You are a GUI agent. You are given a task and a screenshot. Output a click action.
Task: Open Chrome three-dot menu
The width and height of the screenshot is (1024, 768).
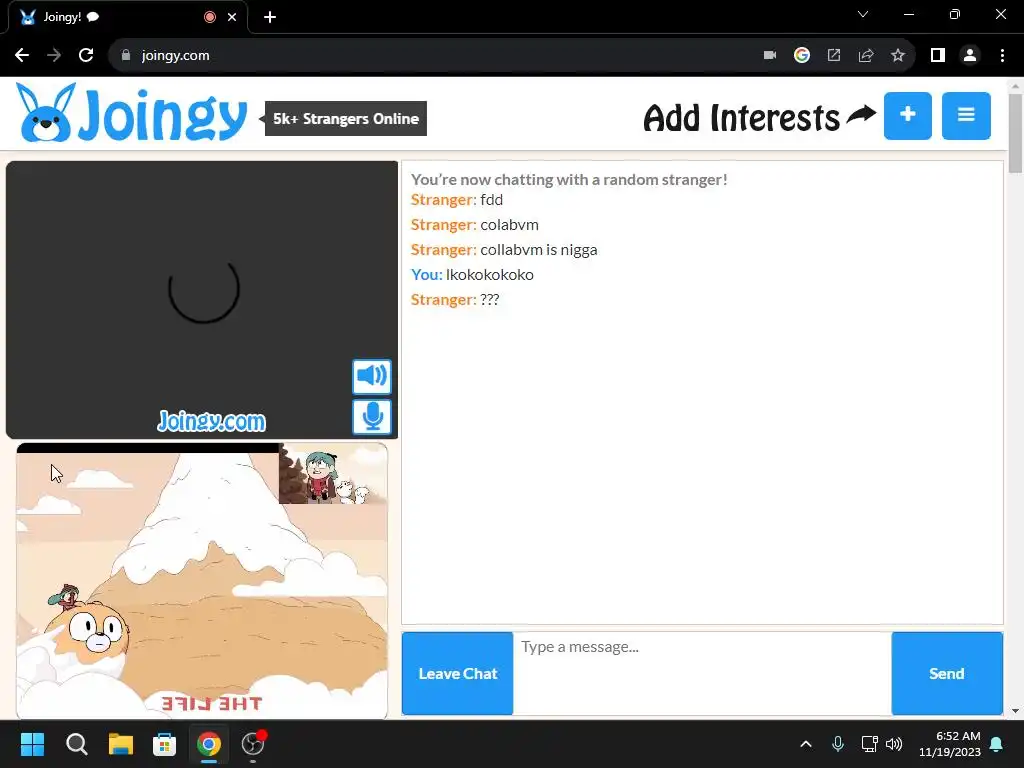click(1002, 56)
